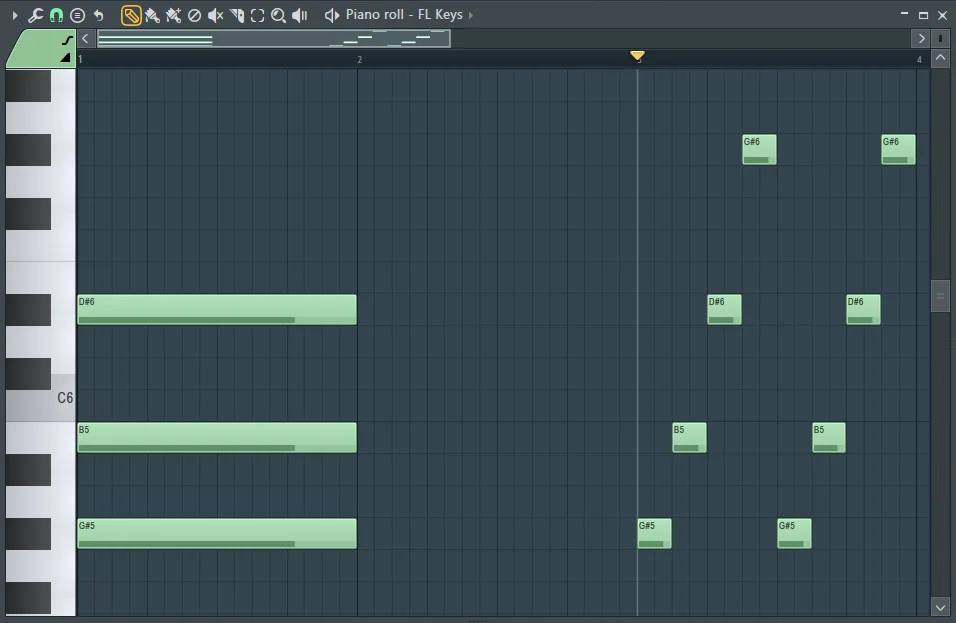Screen dimensions: 956x623
Task: Open the wrench Tools menu
Action: click(x=35, y=15)
